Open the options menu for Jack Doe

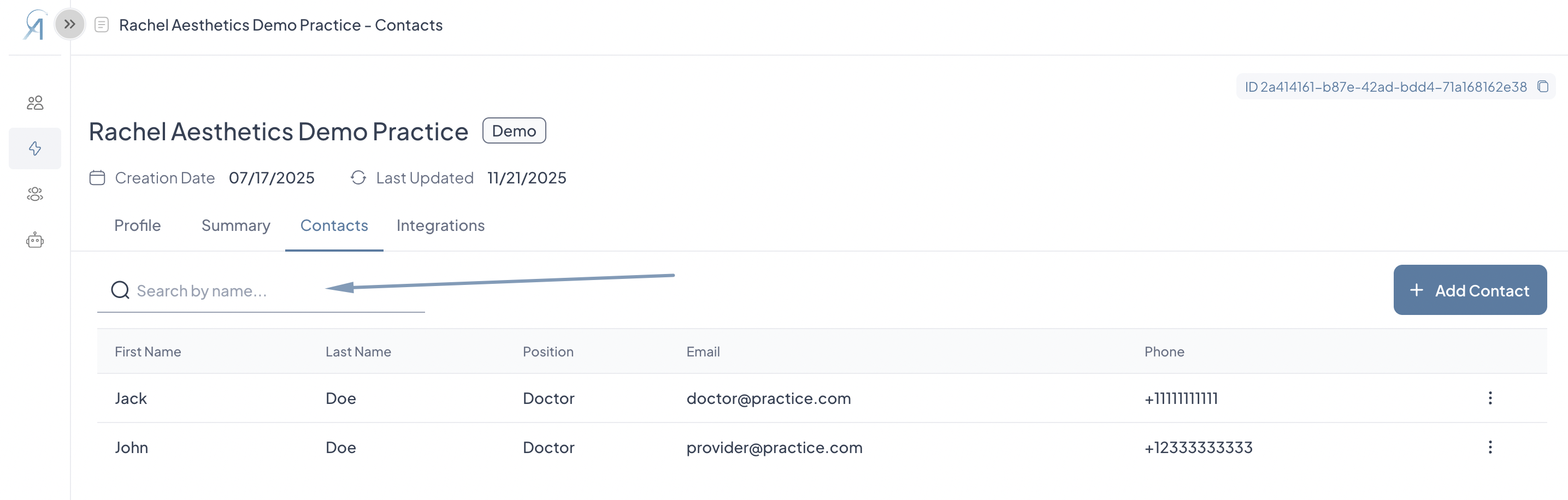(1489, 398)
